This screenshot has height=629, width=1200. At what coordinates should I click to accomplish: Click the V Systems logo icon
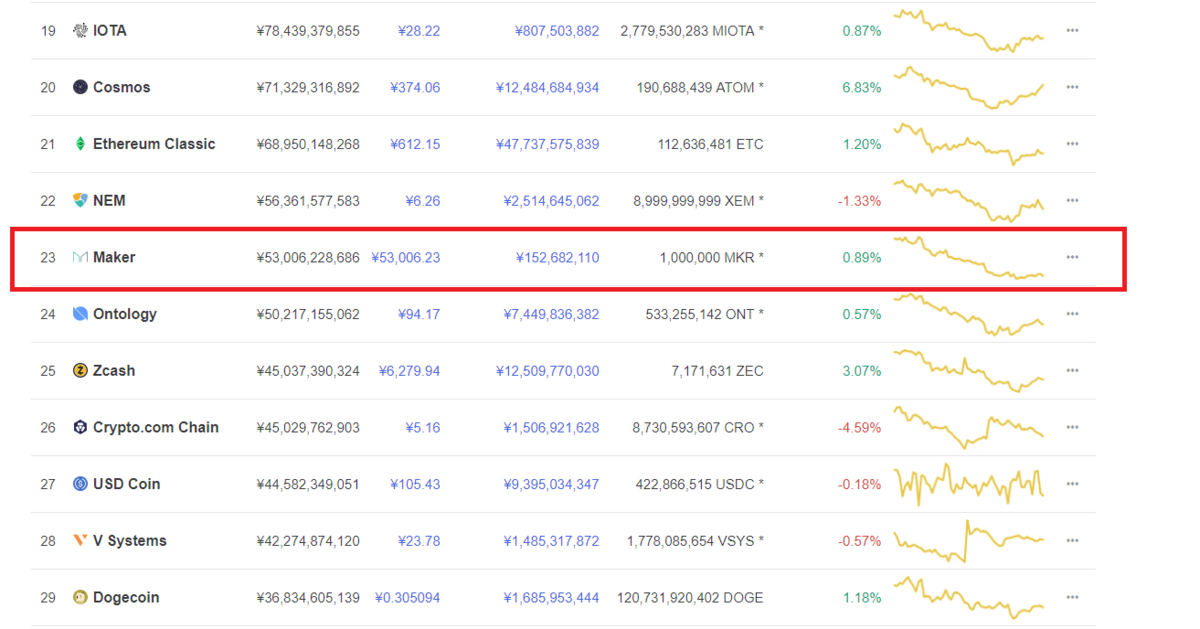[80, 541]
